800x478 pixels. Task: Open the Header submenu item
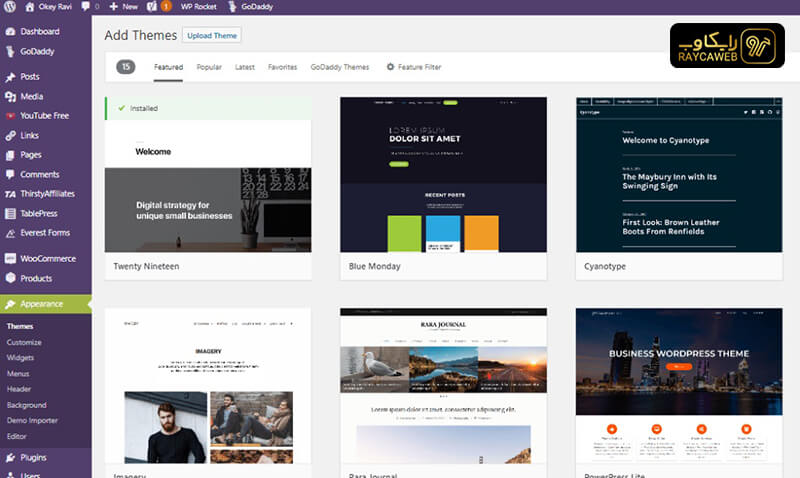(x=19, y=389)
